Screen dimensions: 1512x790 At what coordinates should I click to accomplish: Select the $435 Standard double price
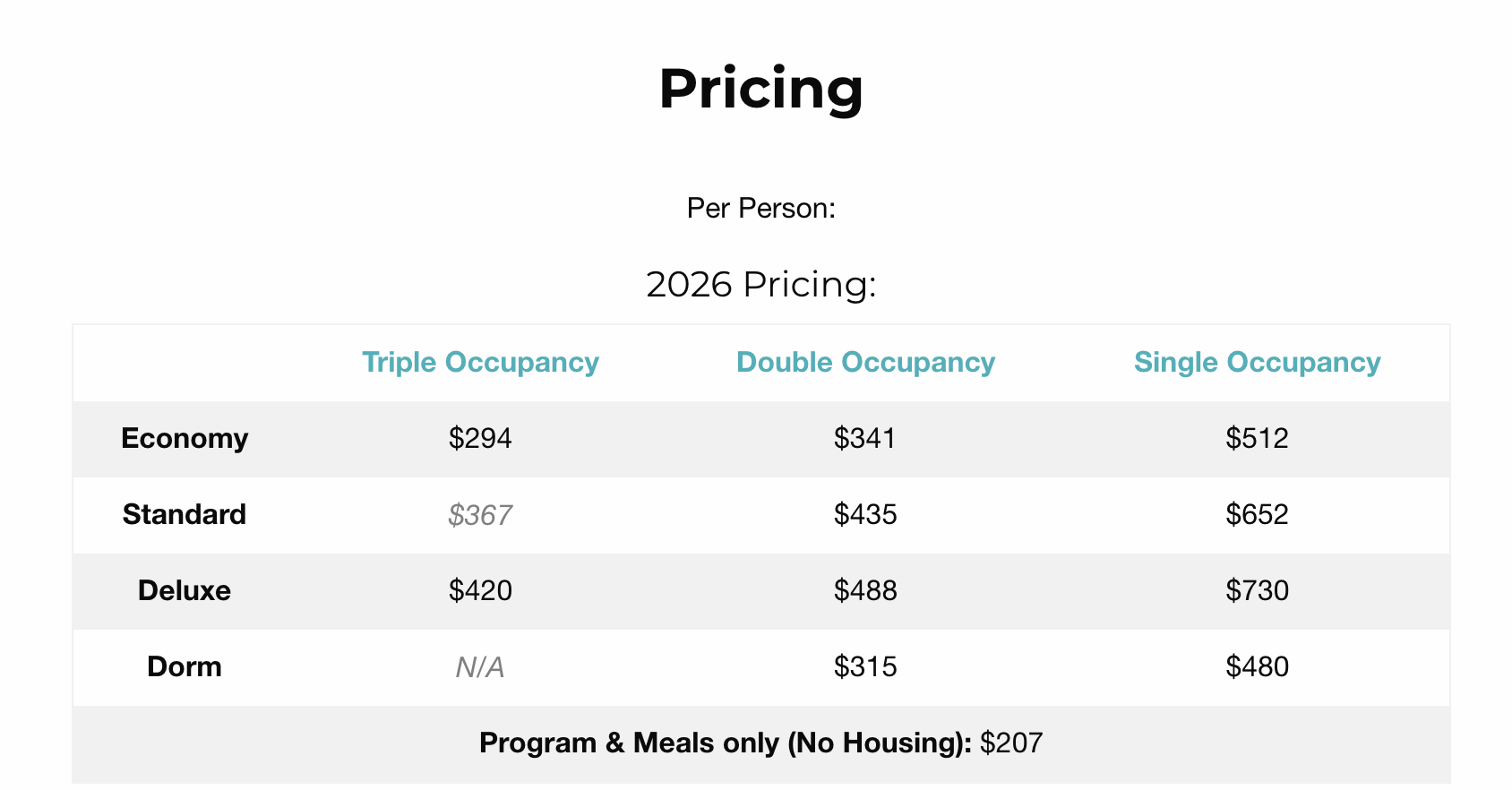pyautogui.click(x=865, y=514)
